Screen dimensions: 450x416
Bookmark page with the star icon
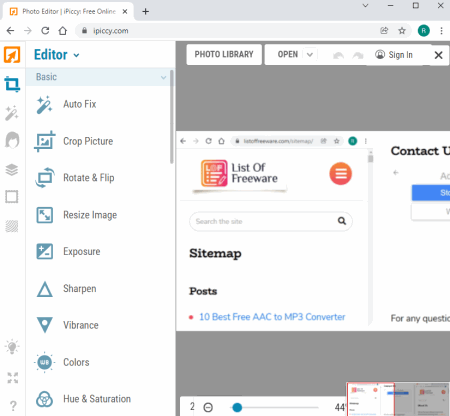402,31
